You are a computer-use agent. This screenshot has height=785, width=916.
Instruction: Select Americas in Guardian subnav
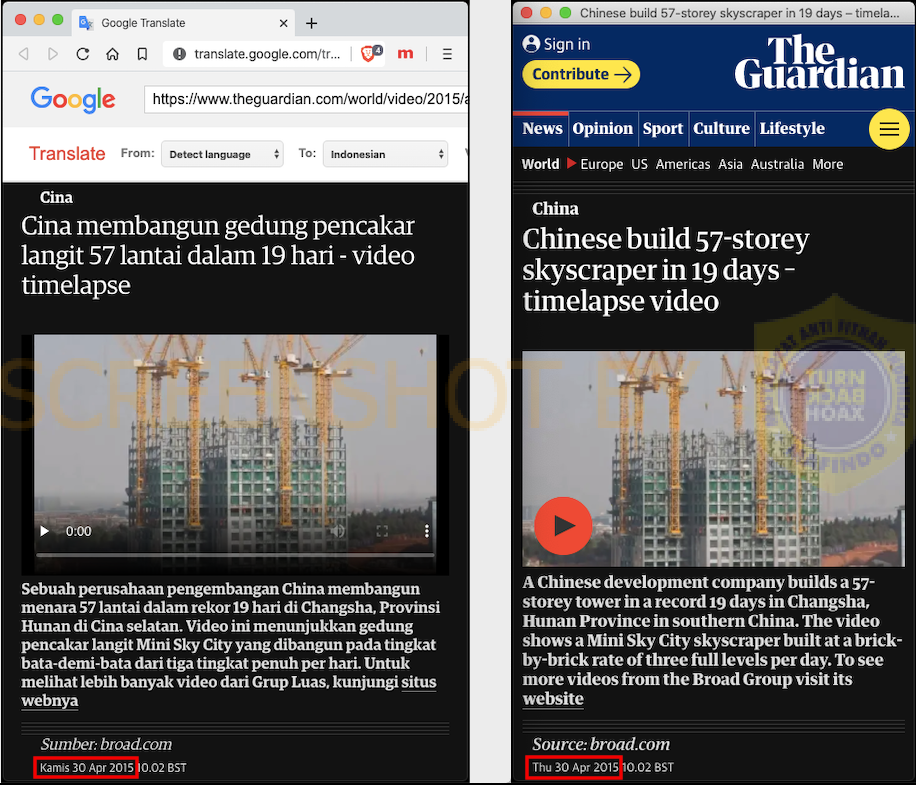683,164
